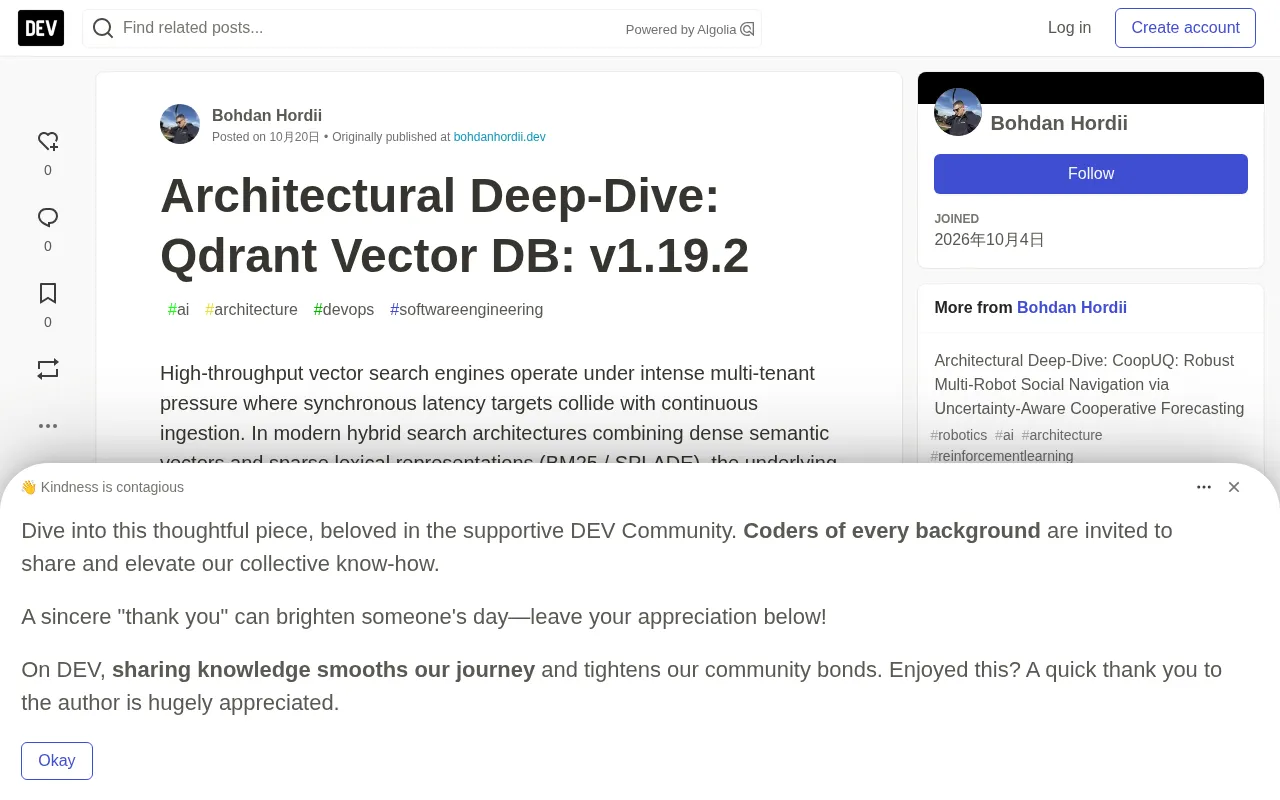Open the author name link in byline
This screenshot has height=800, width=1280.
tap(267, 115)
